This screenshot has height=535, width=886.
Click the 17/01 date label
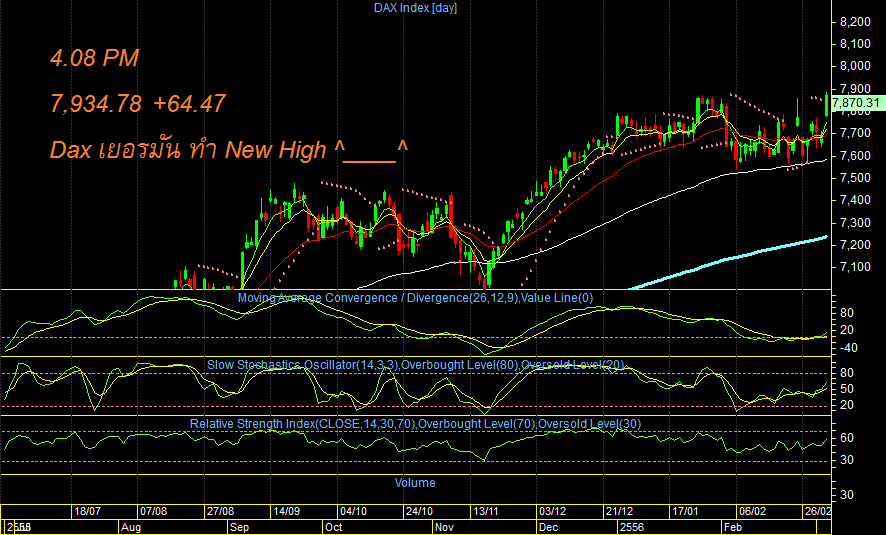685,511
